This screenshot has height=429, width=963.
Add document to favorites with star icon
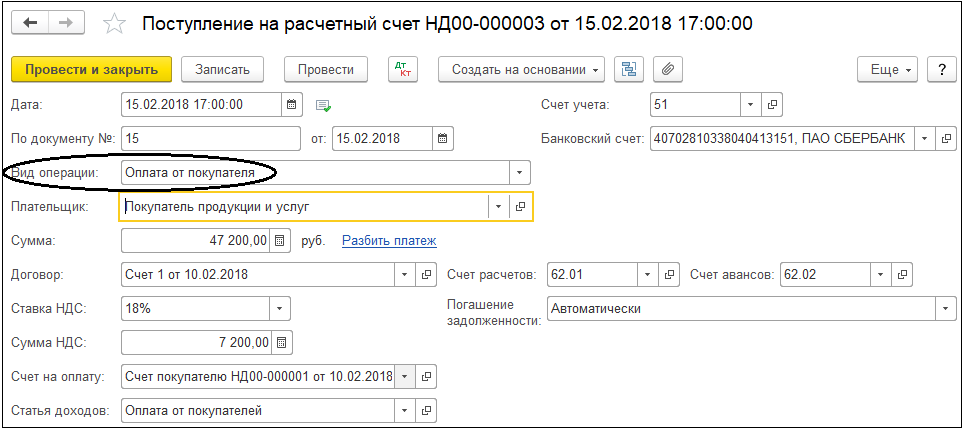point(114,24)
